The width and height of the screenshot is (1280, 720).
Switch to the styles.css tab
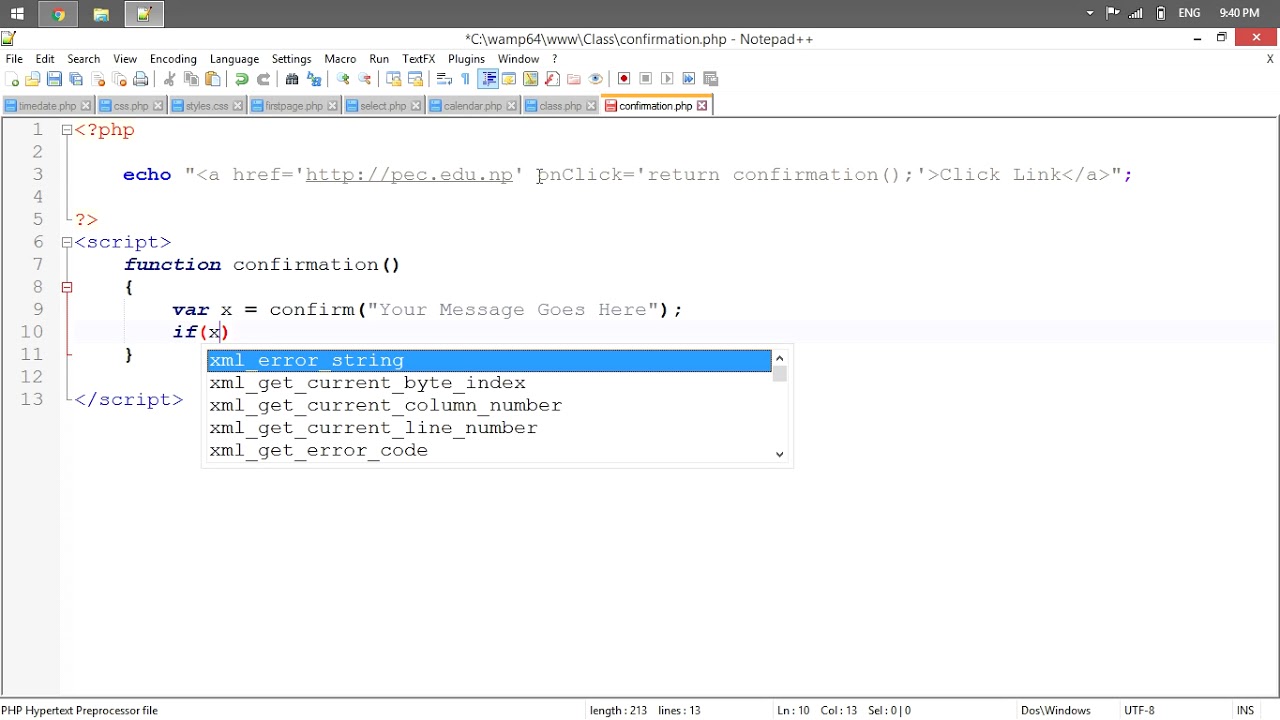coord(206,106)
